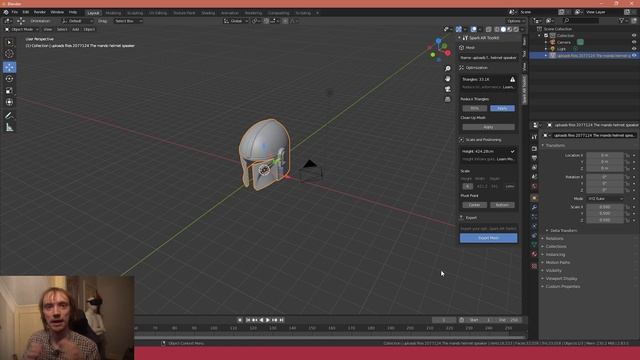Expand the Custom Properties section
The image size is (640, 360).
pyautogui.click(x=562, y=287)
